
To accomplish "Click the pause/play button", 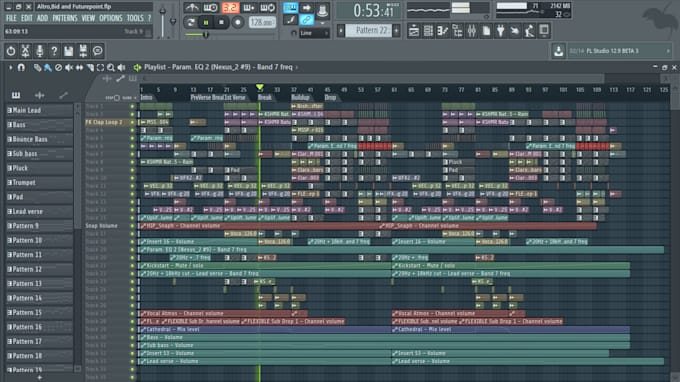I will click(206, 22).
